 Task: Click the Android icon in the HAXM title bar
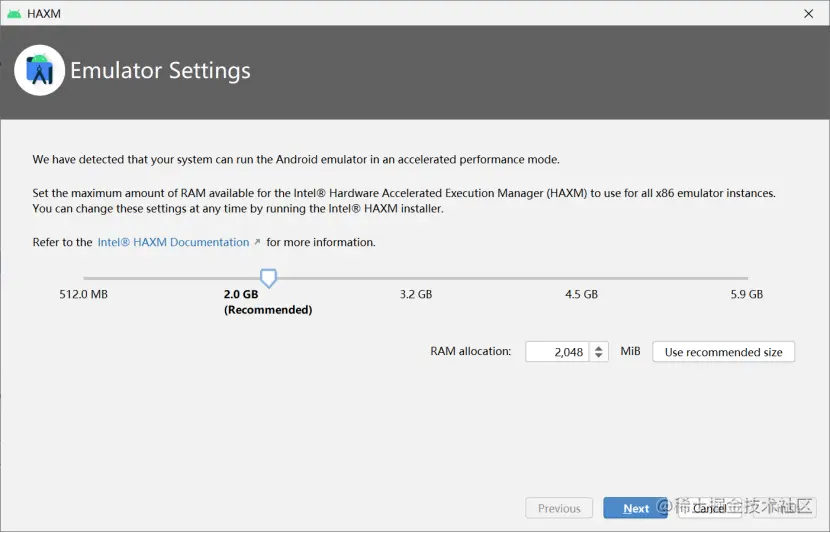14,13
